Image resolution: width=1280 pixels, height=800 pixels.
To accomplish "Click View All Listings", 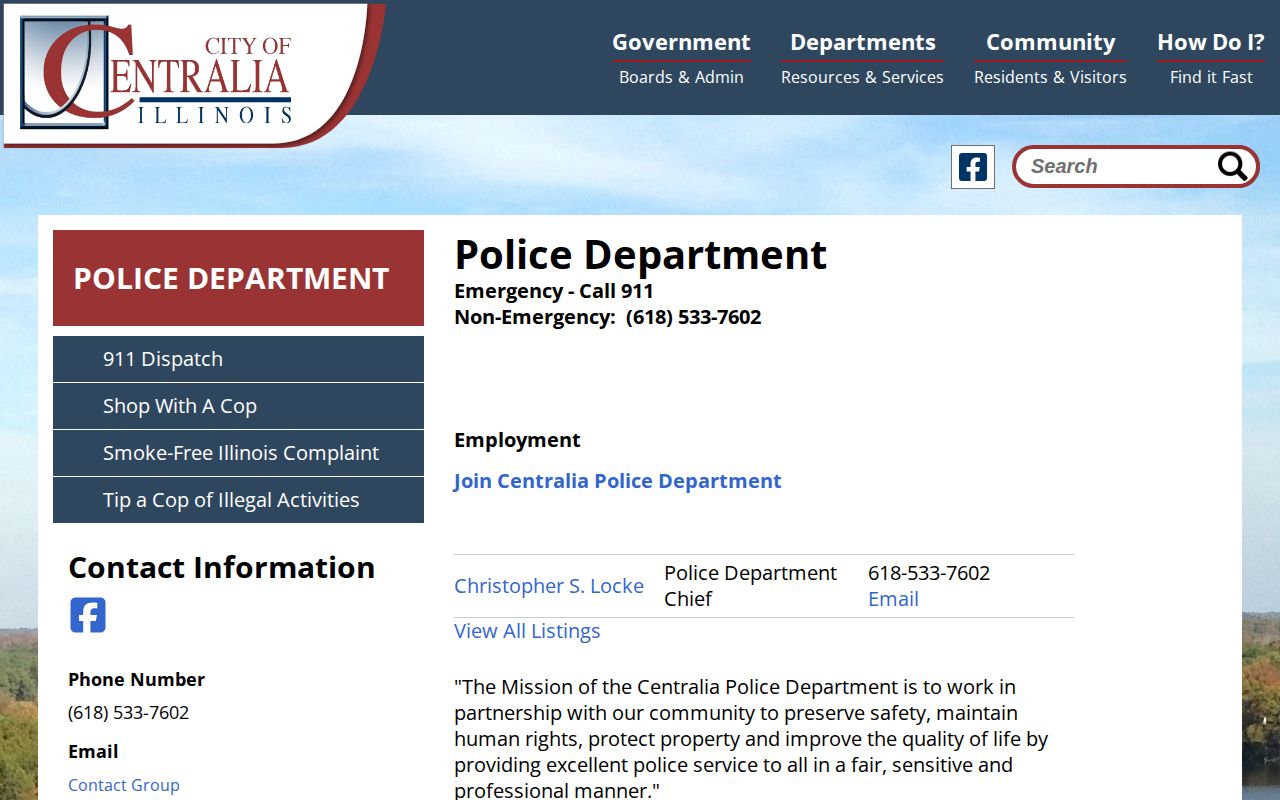I will (x=527, y=631).
